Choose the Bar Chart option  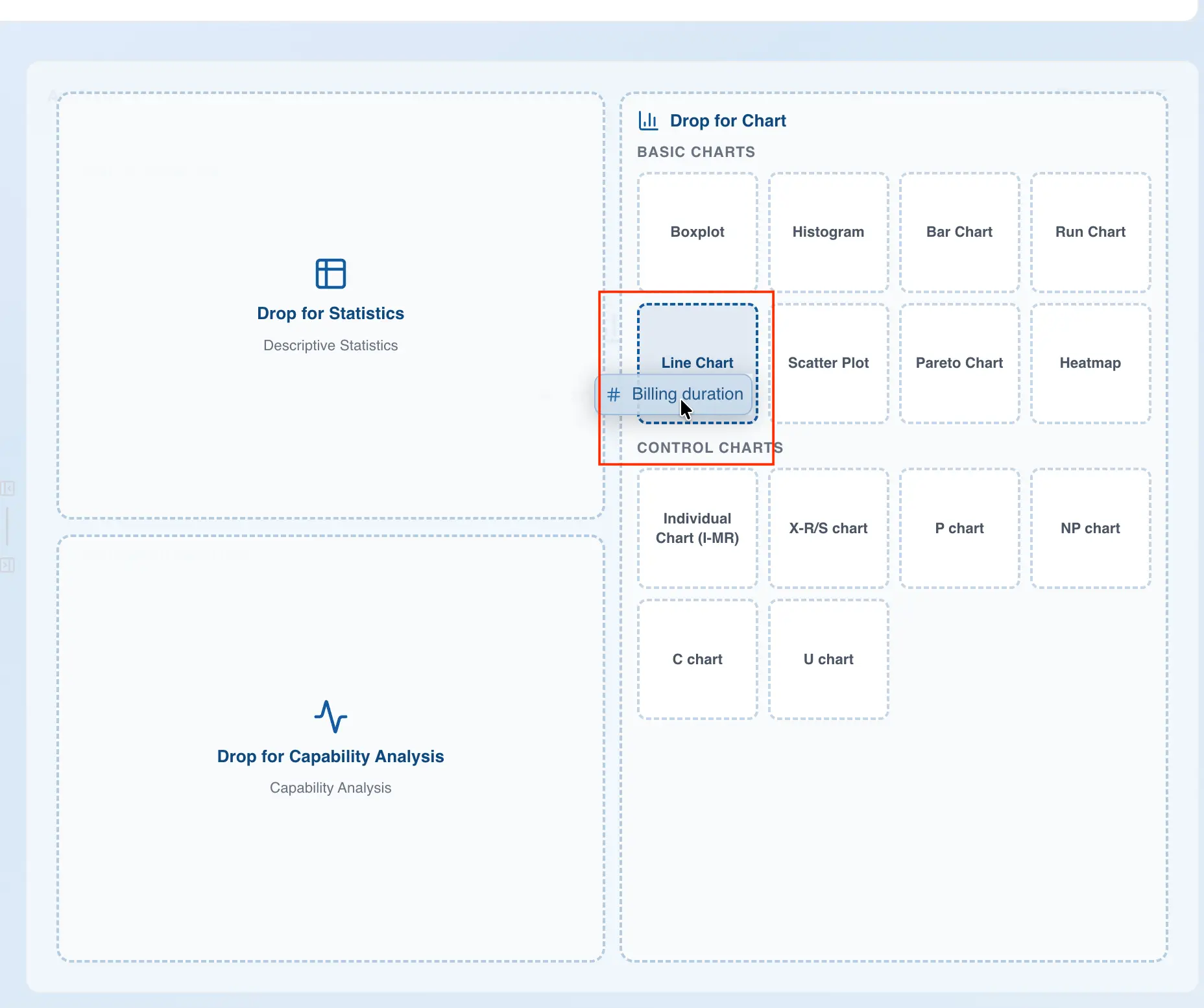pyautogui.click(x=959, y=232)
